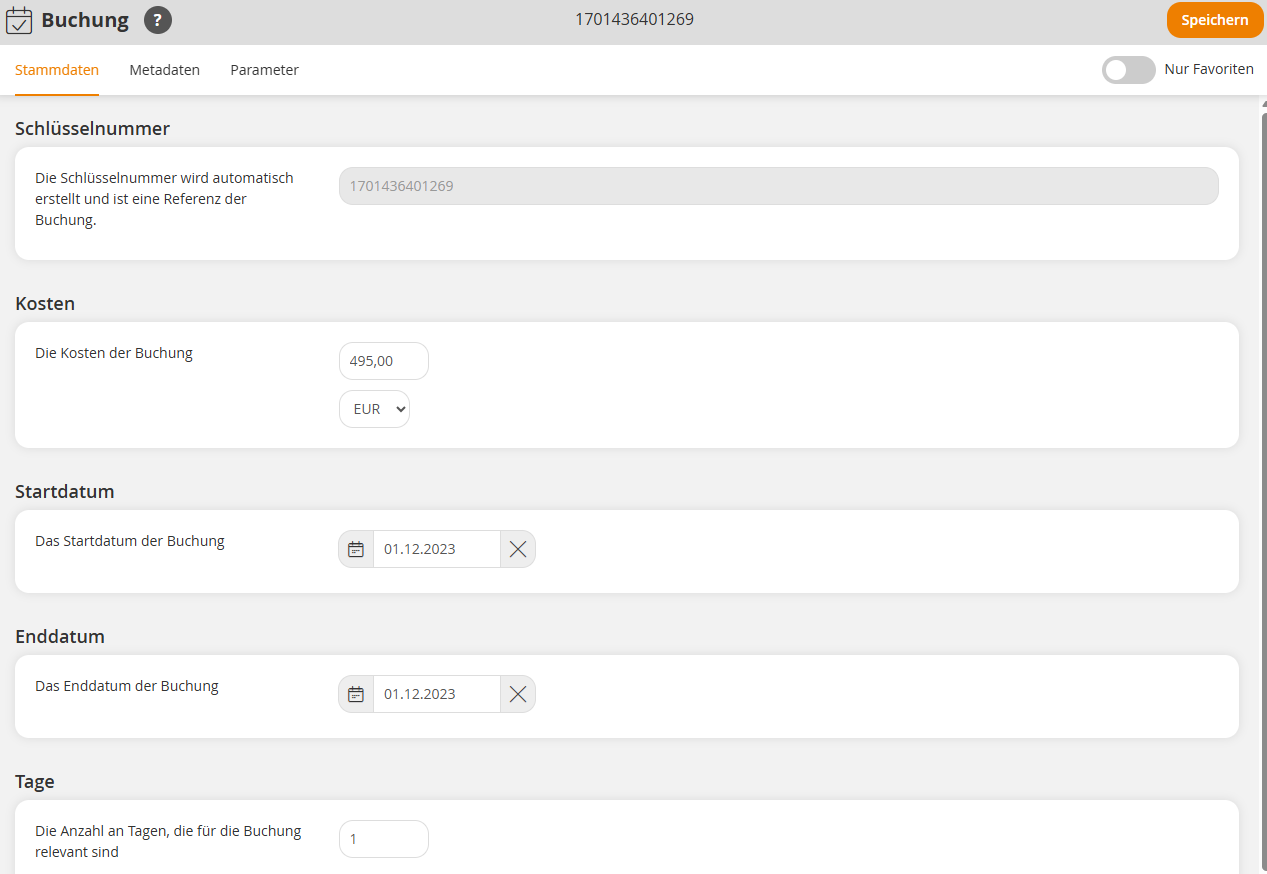Clear the Startdatum with the X icon

click(x=518, y=549)
